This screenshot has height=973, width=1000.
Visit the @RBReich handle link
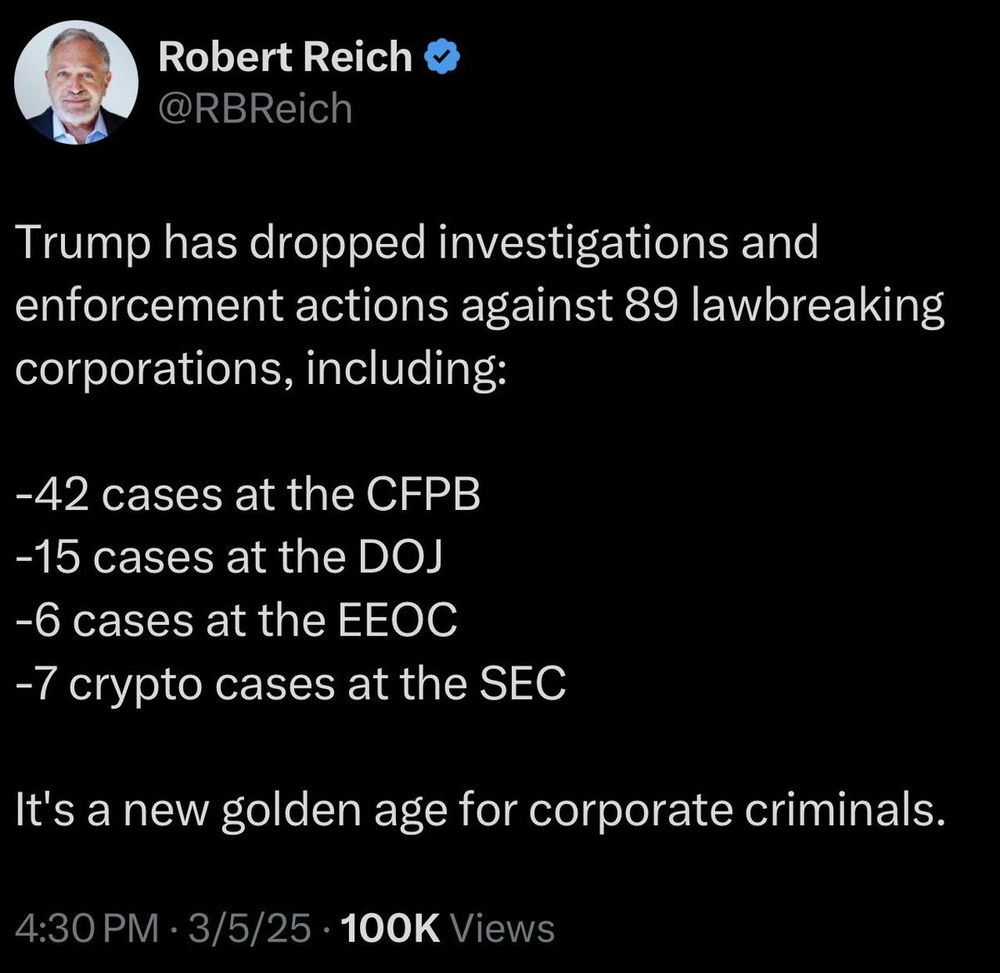pyautogui.click(x=255, y=108)
